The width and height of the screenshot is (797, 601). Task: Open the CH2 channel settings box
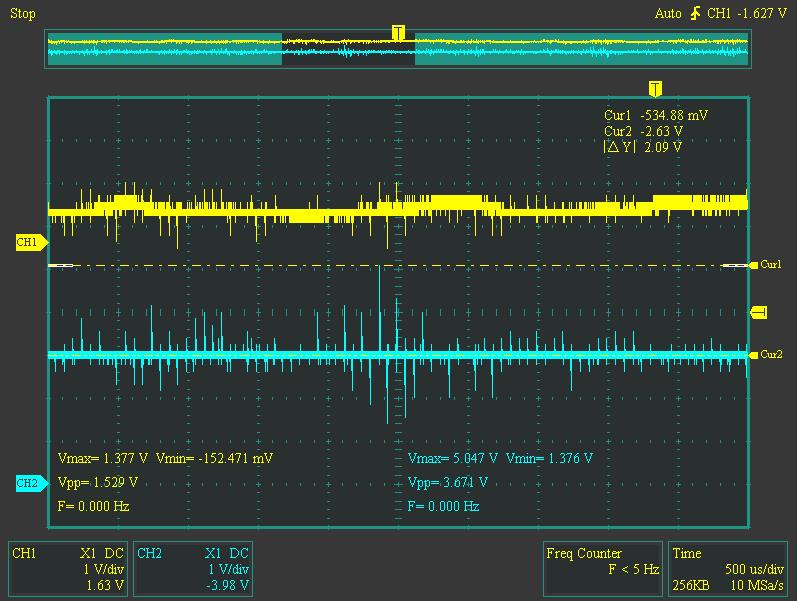[193, 569]
